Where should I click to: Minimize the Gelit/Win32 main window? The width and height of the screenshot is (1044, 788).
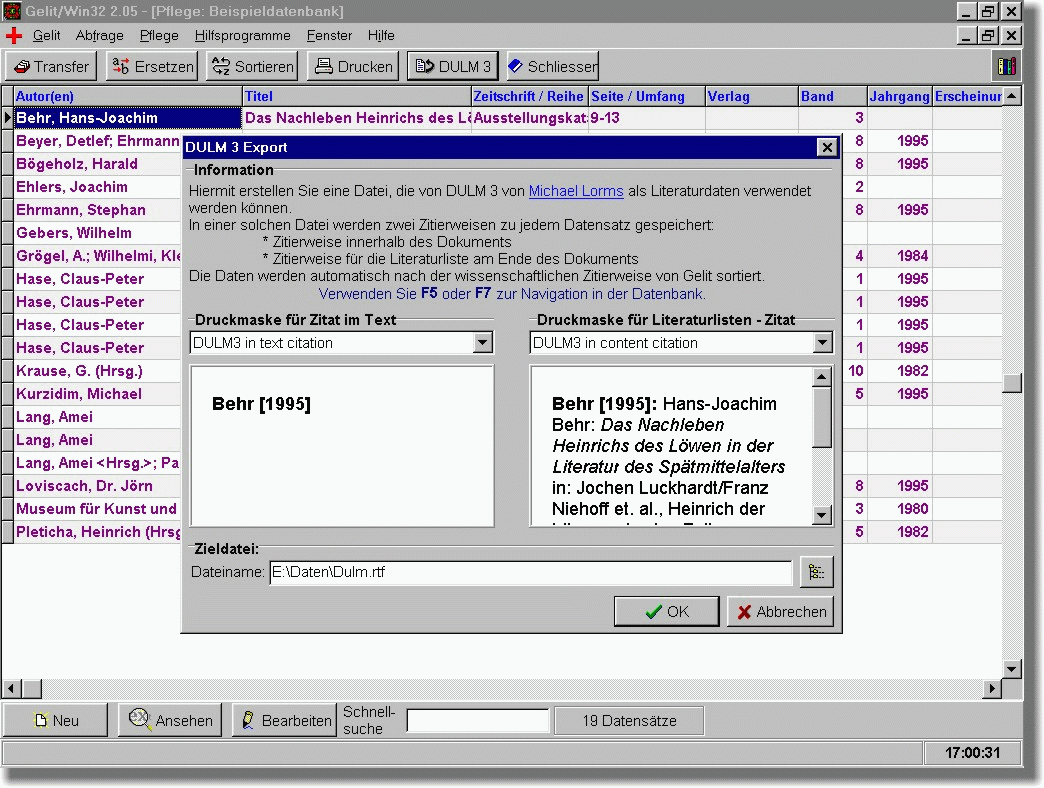(967, 11)
